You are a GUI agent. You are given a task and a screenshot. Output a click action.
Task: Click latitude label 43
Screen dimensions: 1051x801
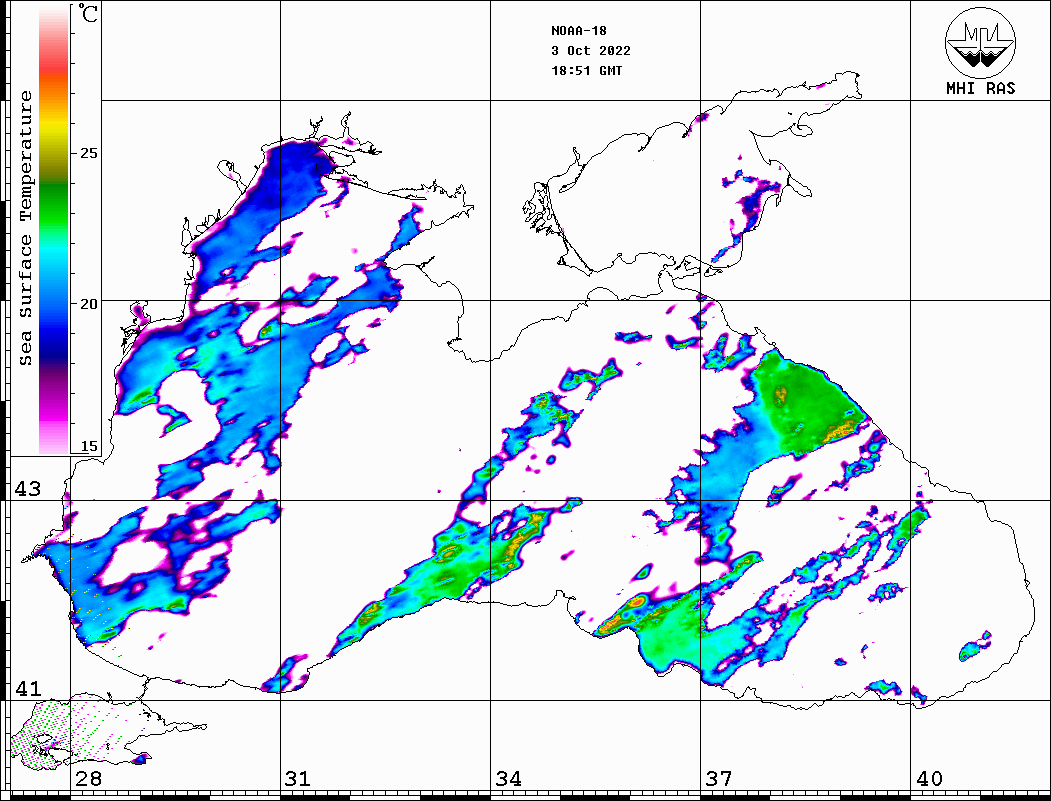point(28,489)
